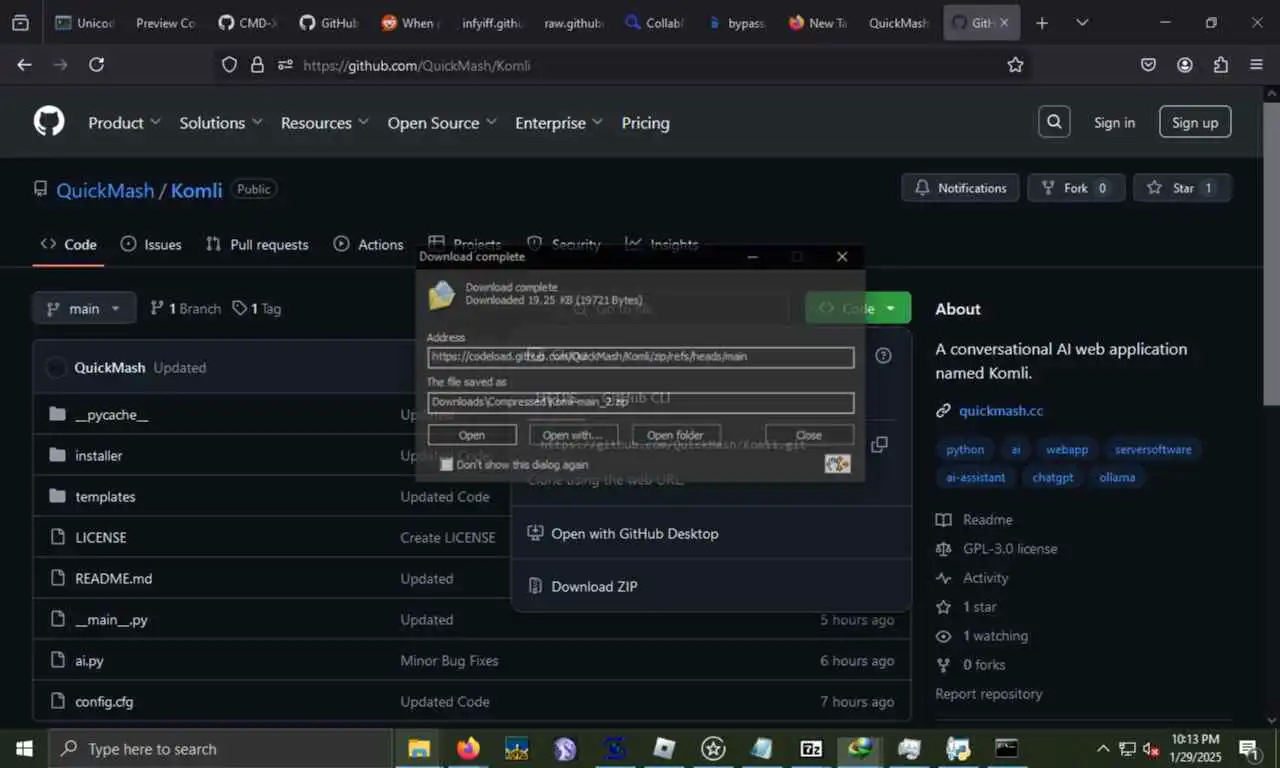Tick the Don't show this dialog again checkbox

pos(447,465)
